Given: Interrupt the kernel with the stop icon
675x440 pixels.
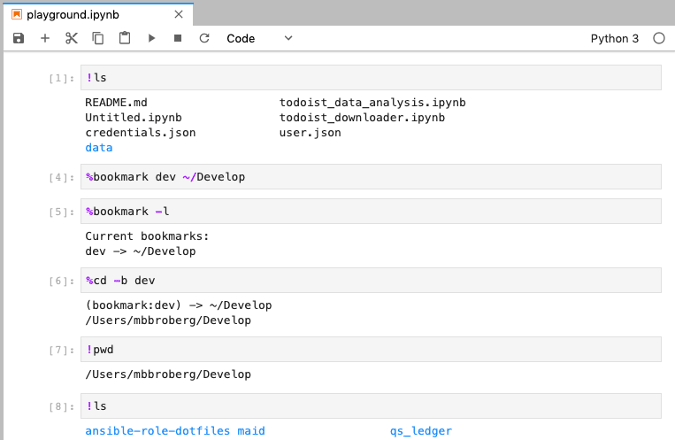Looking at the screenshot, I should point(178,38).
